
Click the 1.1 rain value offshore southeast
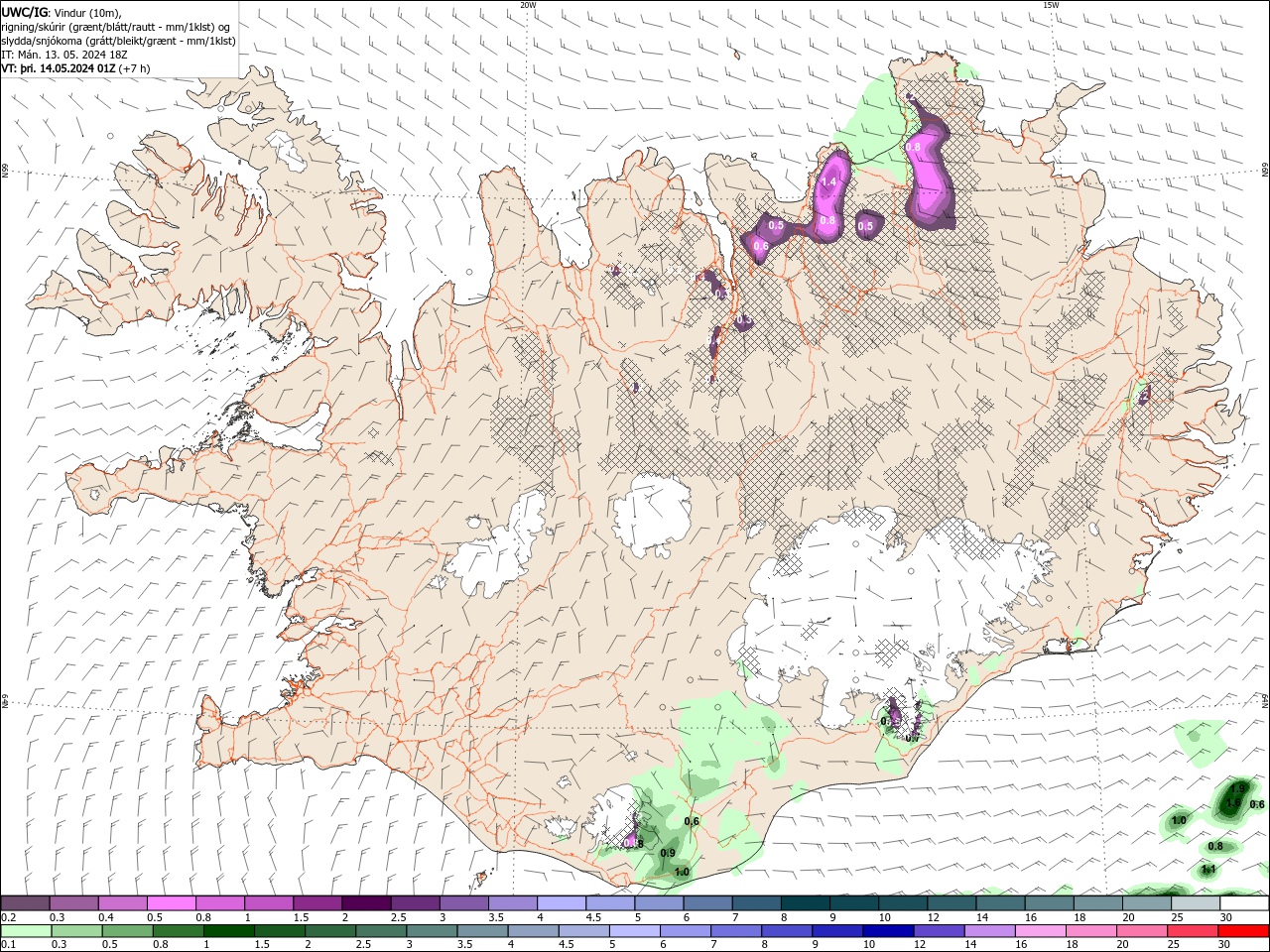click(x=1208, y=870)
